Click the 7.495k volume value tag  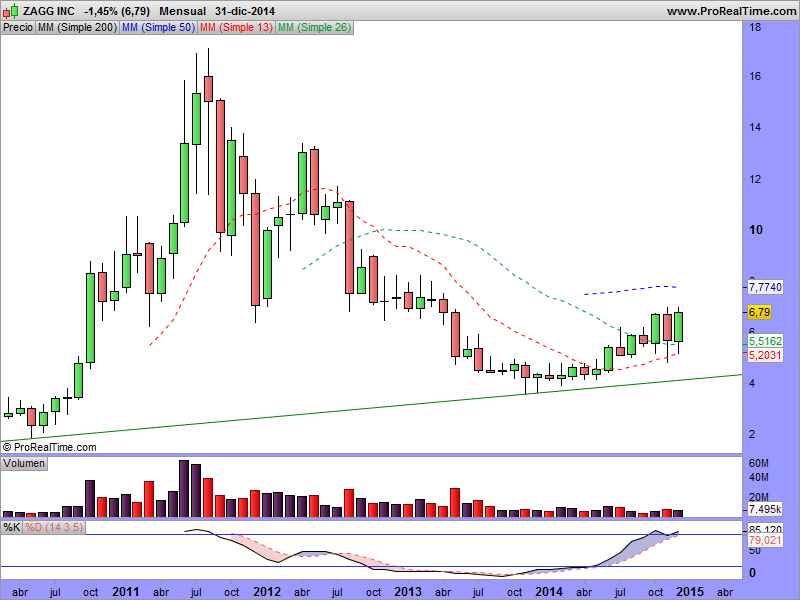[x=765, y=509]
